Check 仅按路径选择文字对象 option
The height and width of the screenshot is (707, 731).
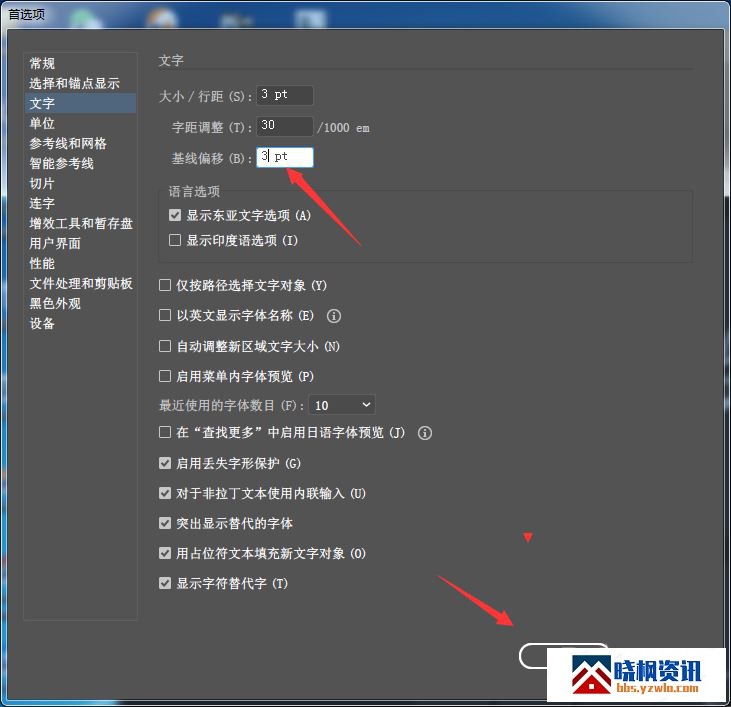165,286
